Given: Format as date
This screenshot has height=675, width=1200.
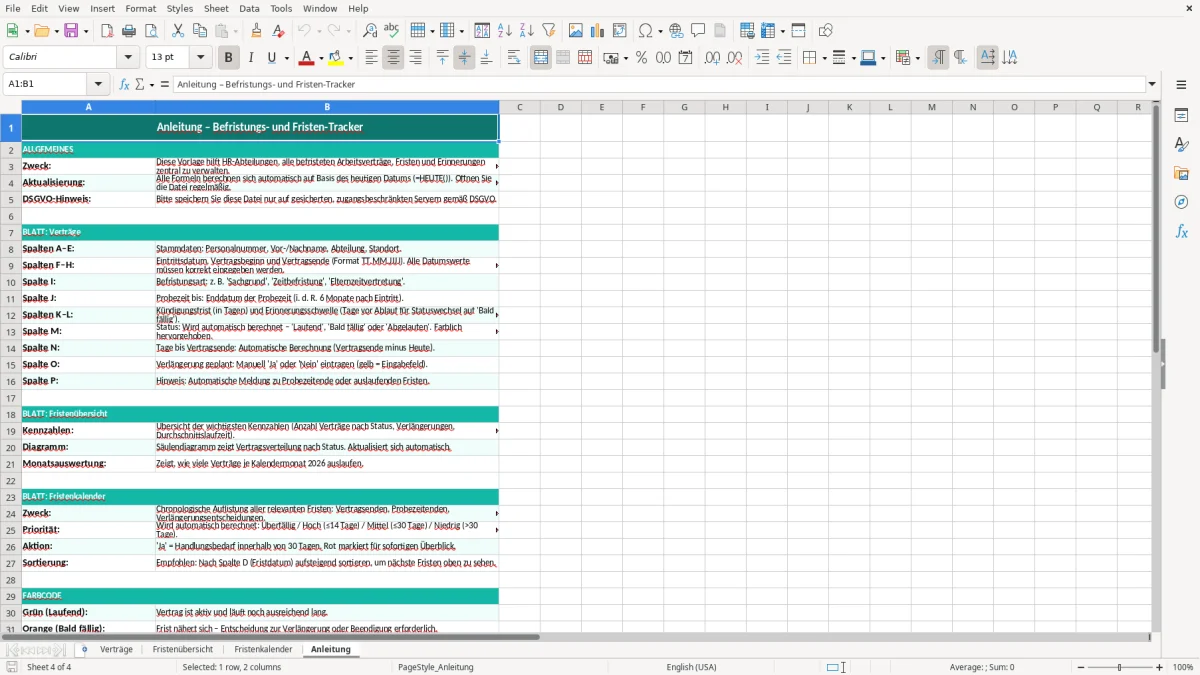Looking at the screenshot, I should [x=685, y=58].
